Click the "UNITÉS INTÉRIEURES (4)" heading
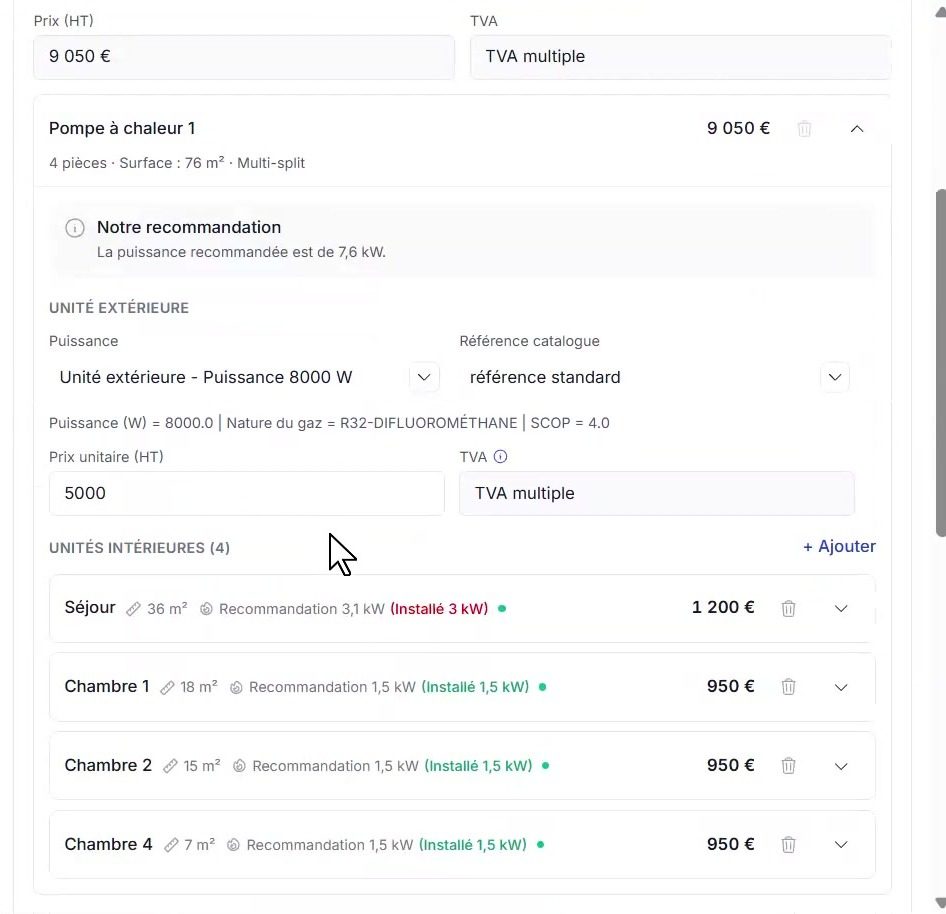 tap(139, 548)
